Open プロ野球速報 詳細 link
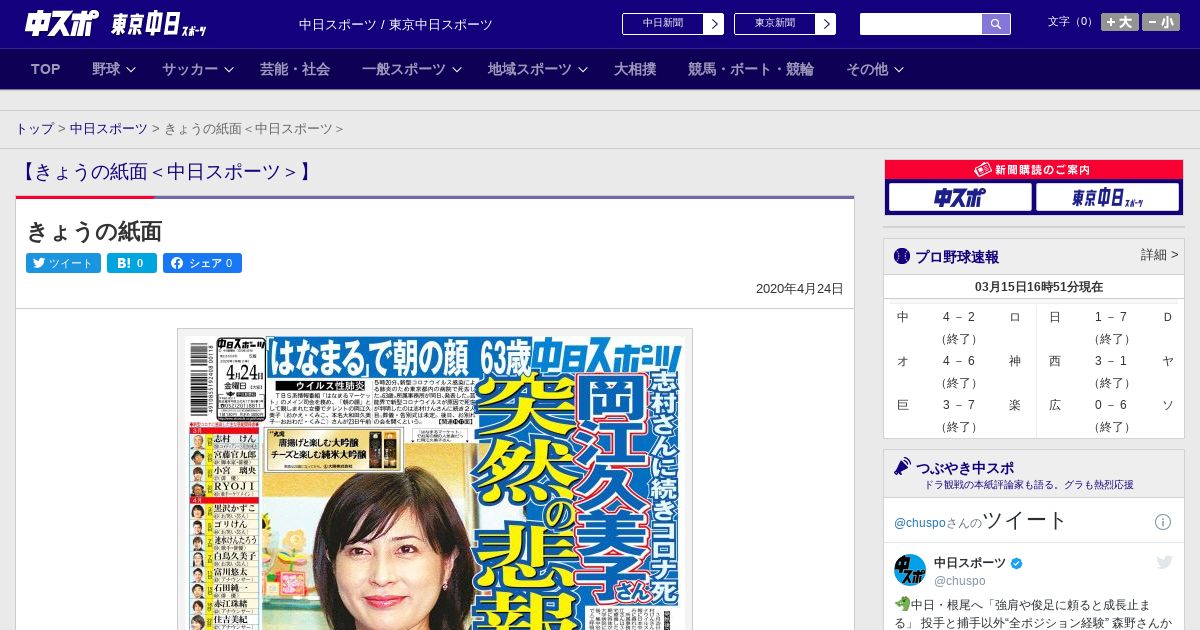Image resolution: width=1200 pixels, height=630 pixels. (x=1159, y=255)
